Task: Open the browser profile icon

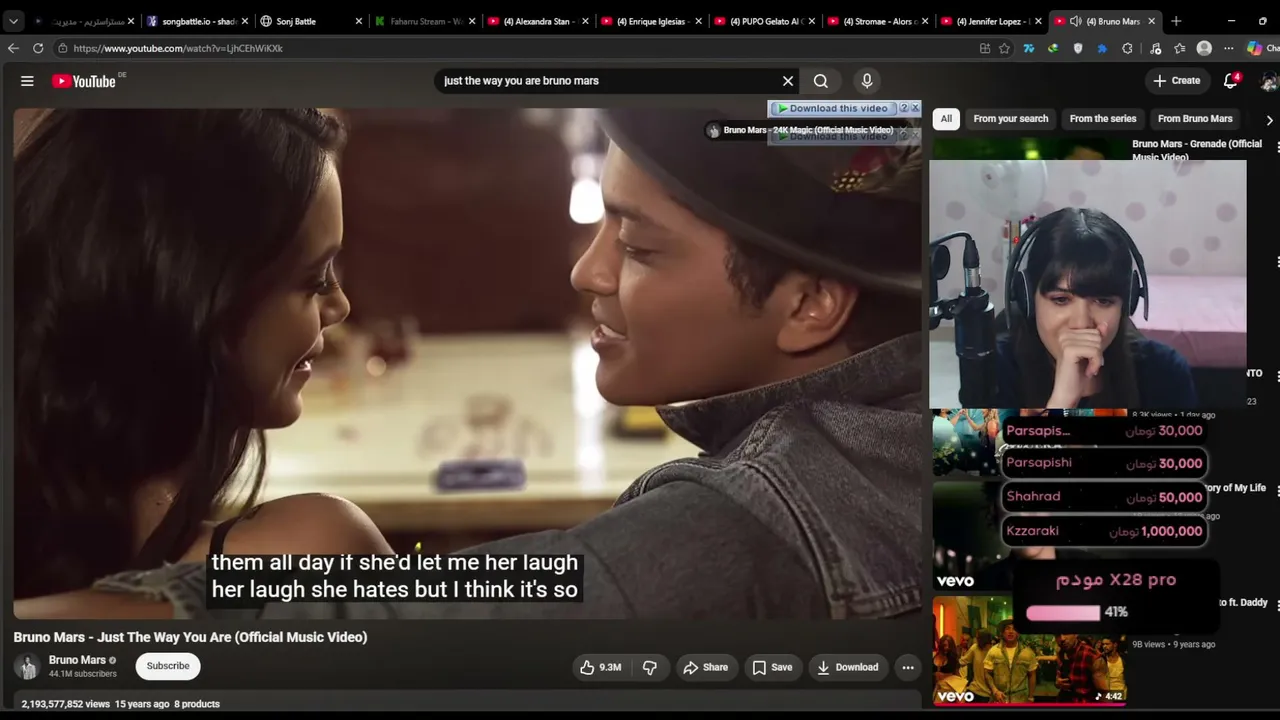Action: tap(1204, 48)
